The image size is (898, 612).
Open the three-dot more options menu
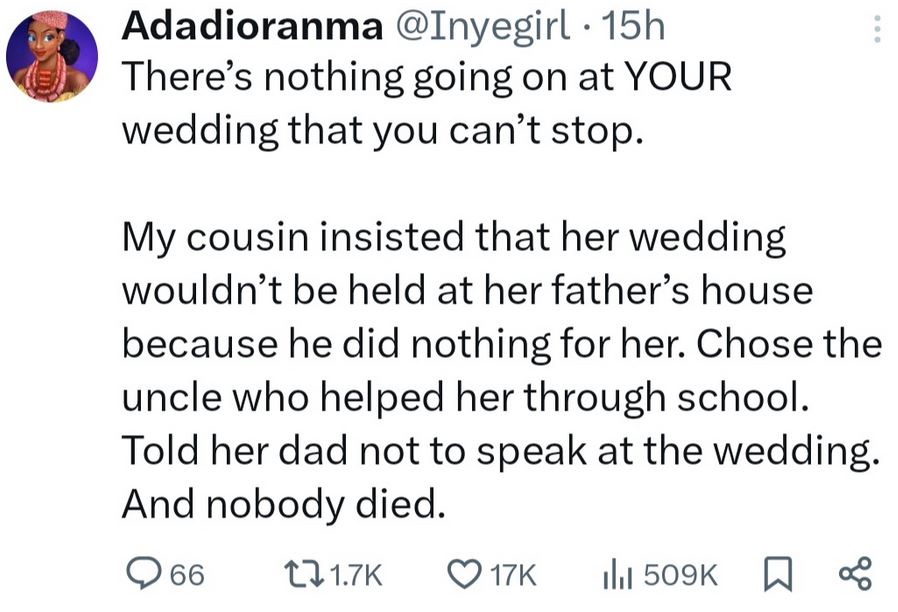click(877, 29)
